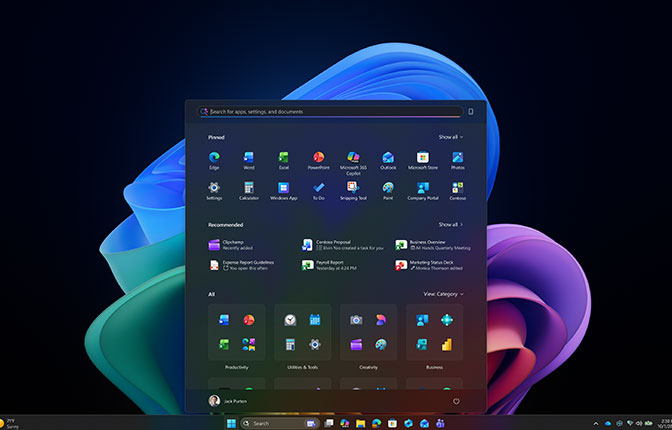Open Microsoft Store pinned app

click(423, 158)
